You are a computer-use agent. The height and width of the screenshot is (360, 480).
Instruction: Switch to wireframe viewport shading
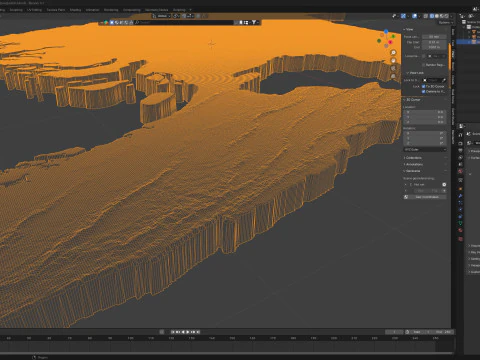point(432,16)
